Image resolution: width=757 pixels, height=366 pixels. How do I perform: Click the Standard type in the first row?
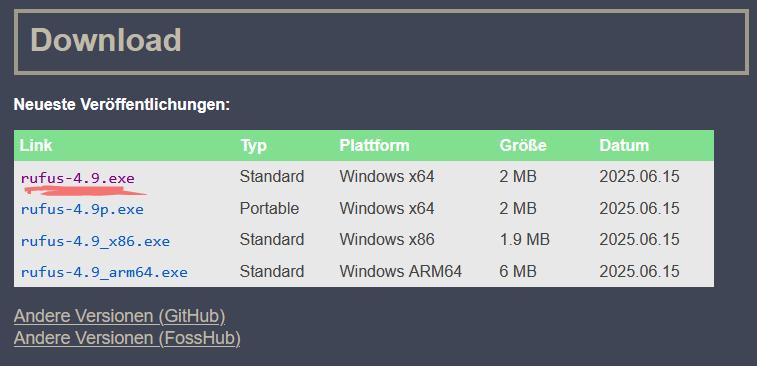point(272,177)
